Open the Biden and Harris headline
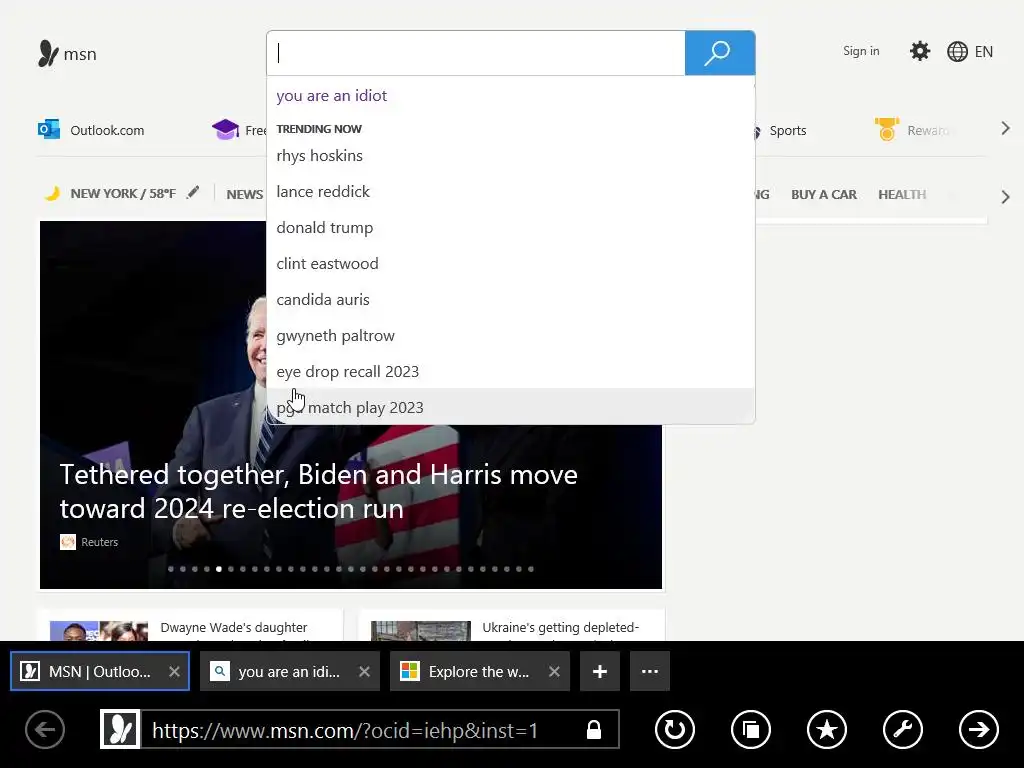The height and width of the screenshot is (768, 1024). 319,492
